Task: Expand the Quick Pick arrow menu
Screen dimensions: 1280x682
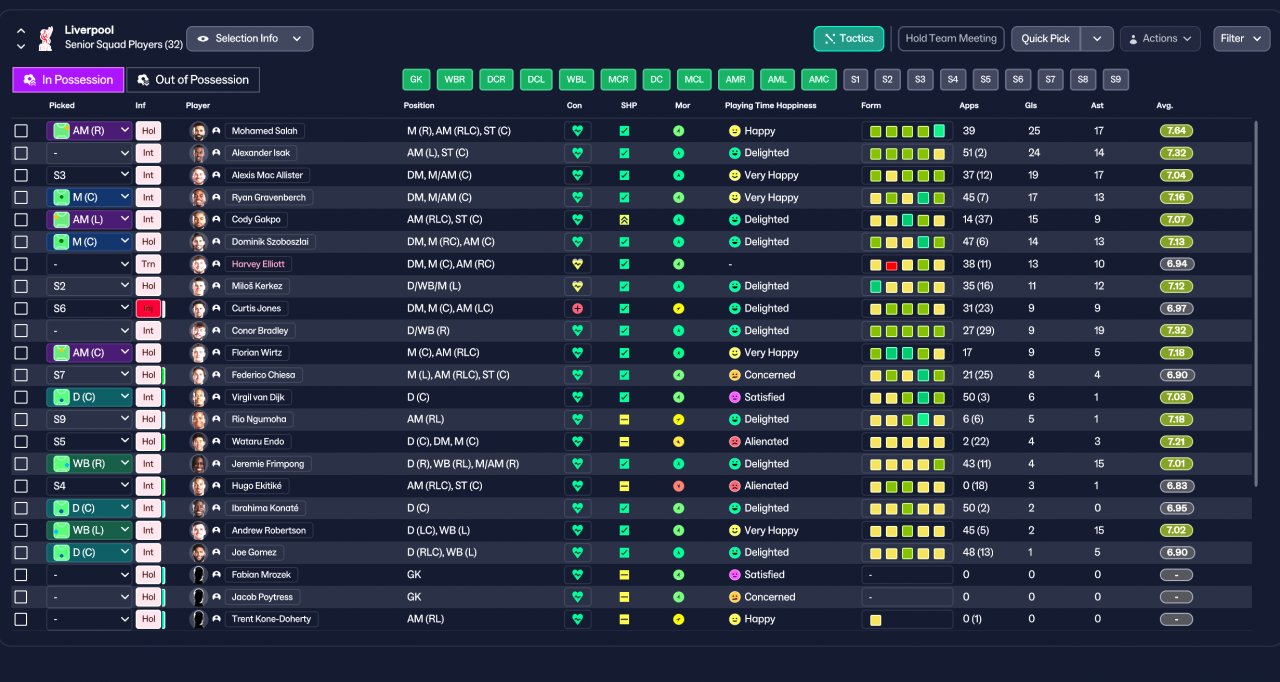Action: click(1097, 38)
